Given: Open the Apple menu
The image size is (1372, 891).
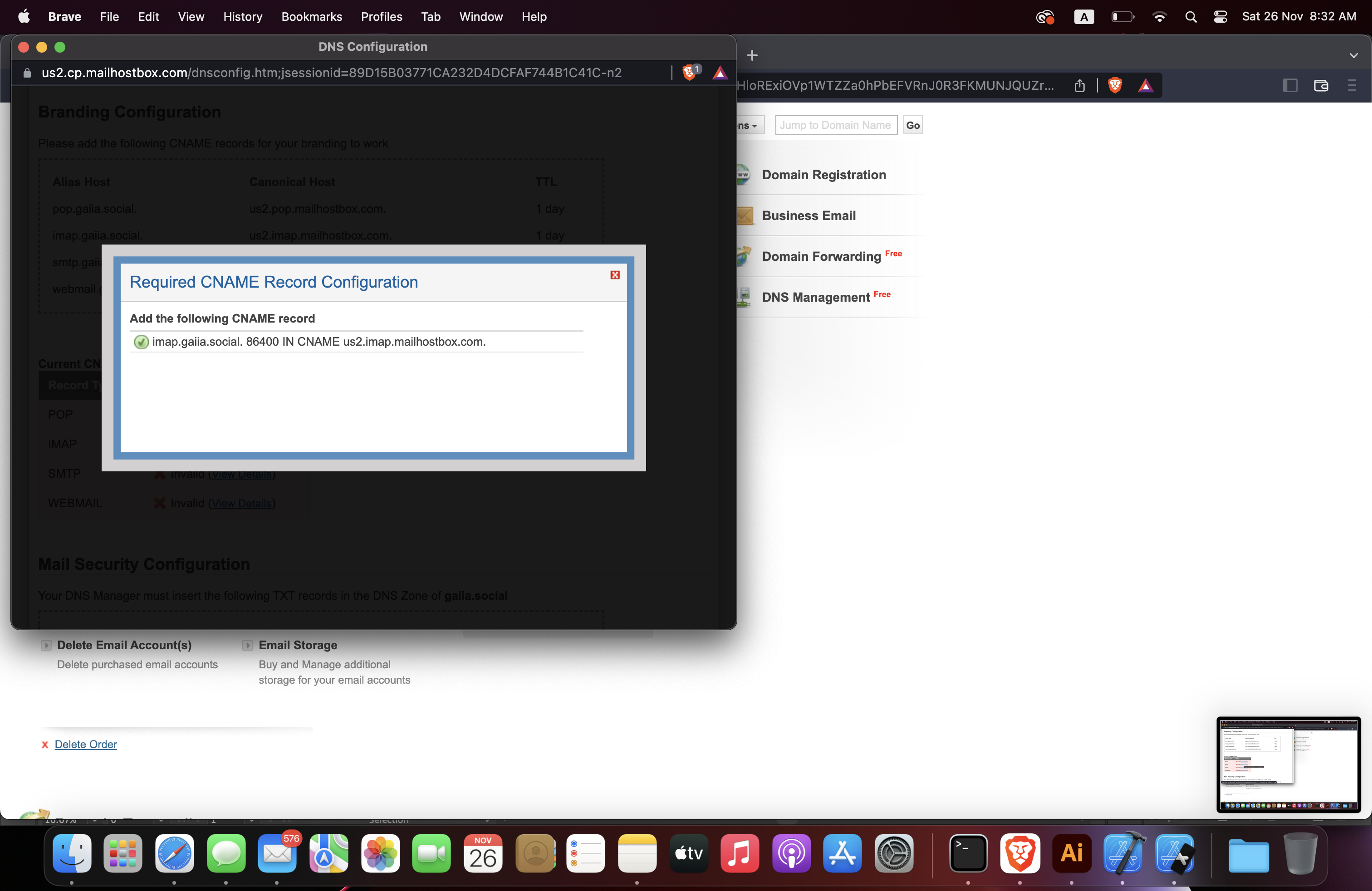Looking at the screenshot, I should pos(24,16).
